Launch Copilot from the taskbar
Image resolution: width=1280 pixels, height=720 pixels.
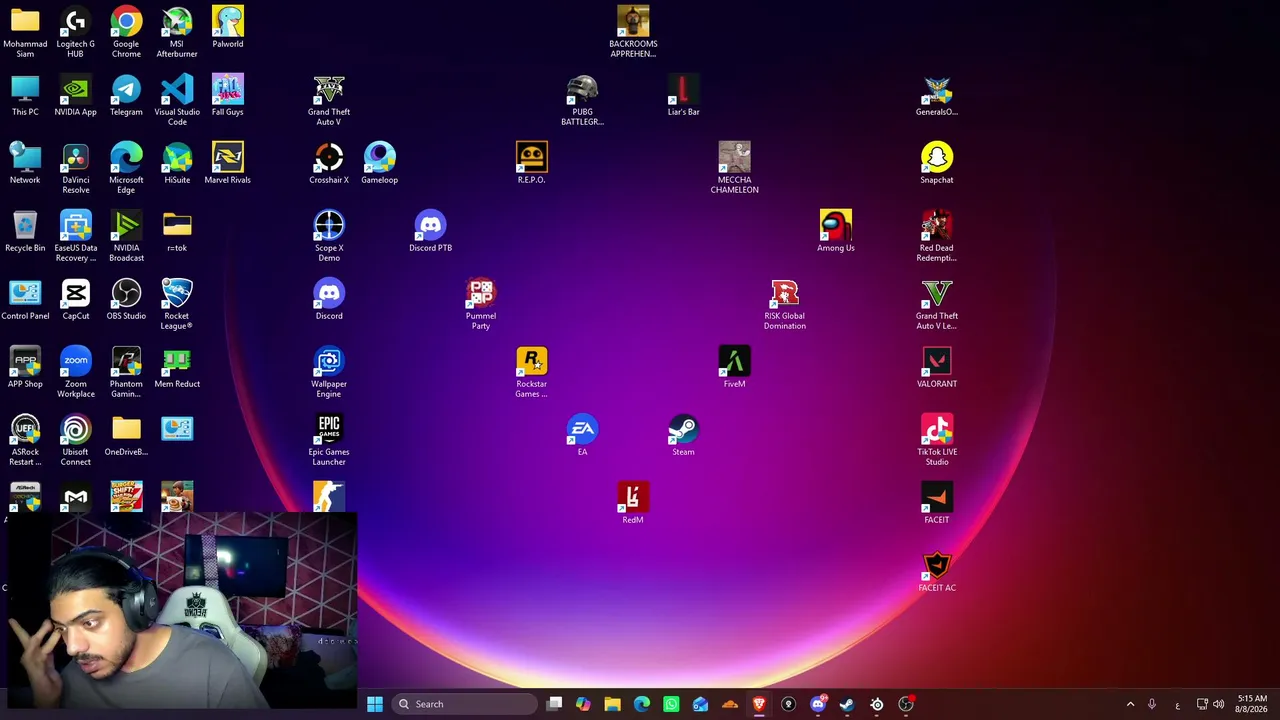click(x=583, y=704)
